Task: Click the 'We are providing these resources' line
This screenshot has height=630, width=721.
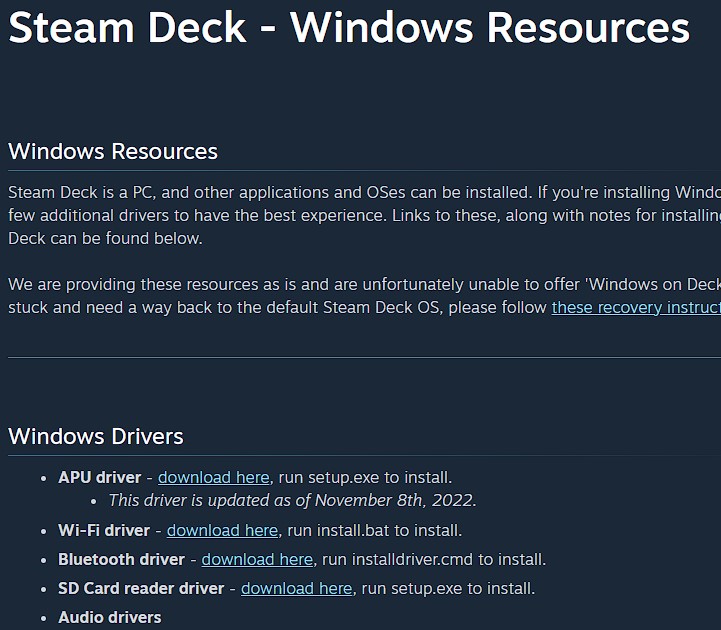Action: [x=365, y=284]
